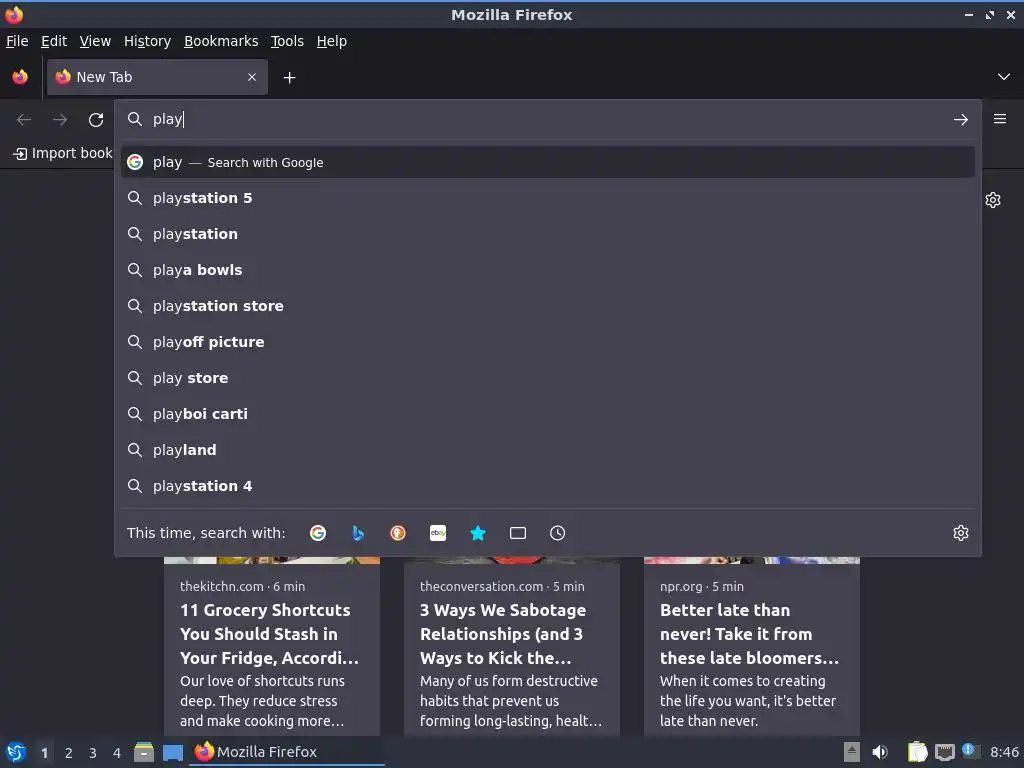
Task: Go forward one page
Action: tap(60, 120)
